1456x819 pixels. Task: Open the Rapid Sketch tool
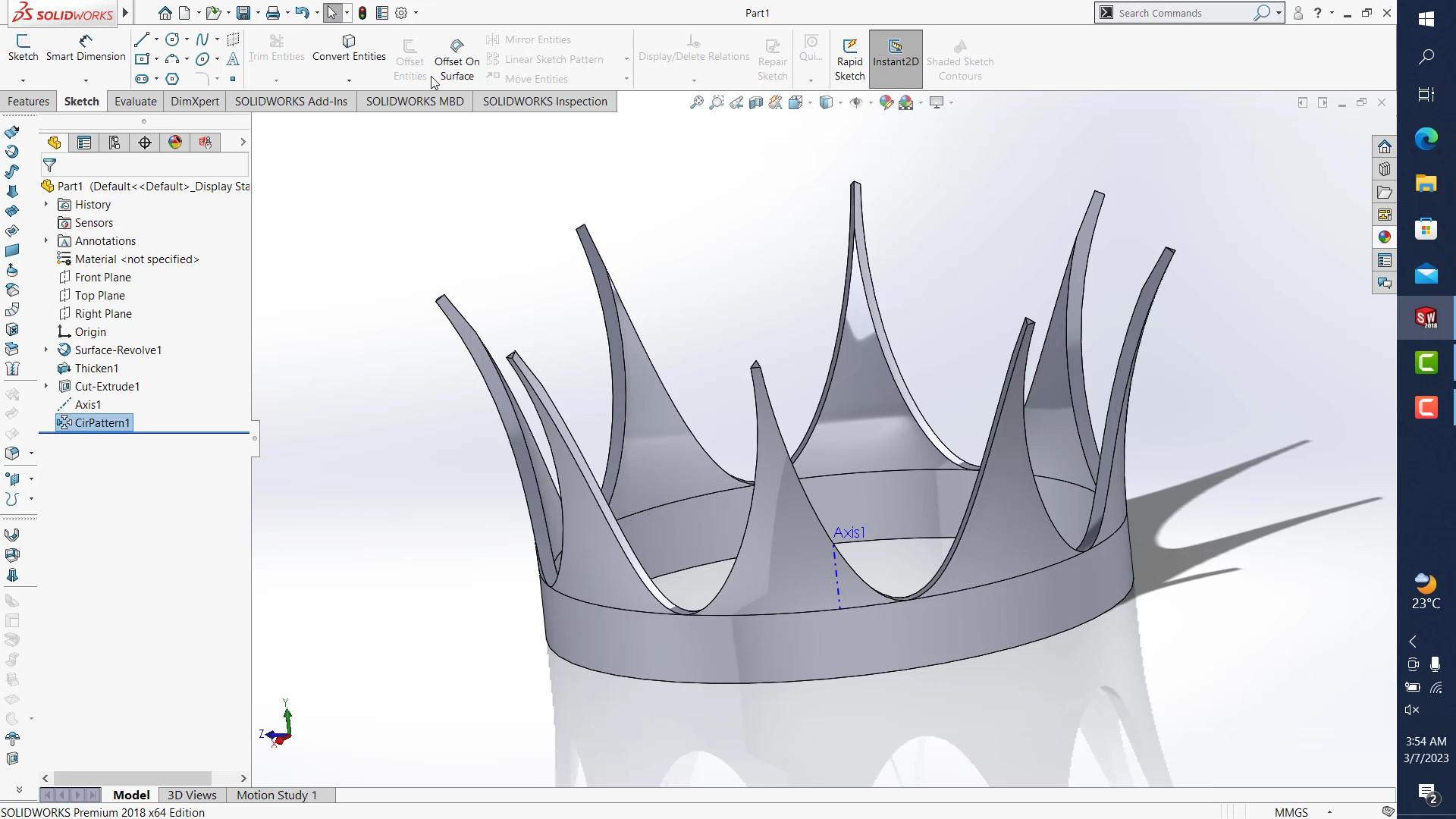[849, 59]
